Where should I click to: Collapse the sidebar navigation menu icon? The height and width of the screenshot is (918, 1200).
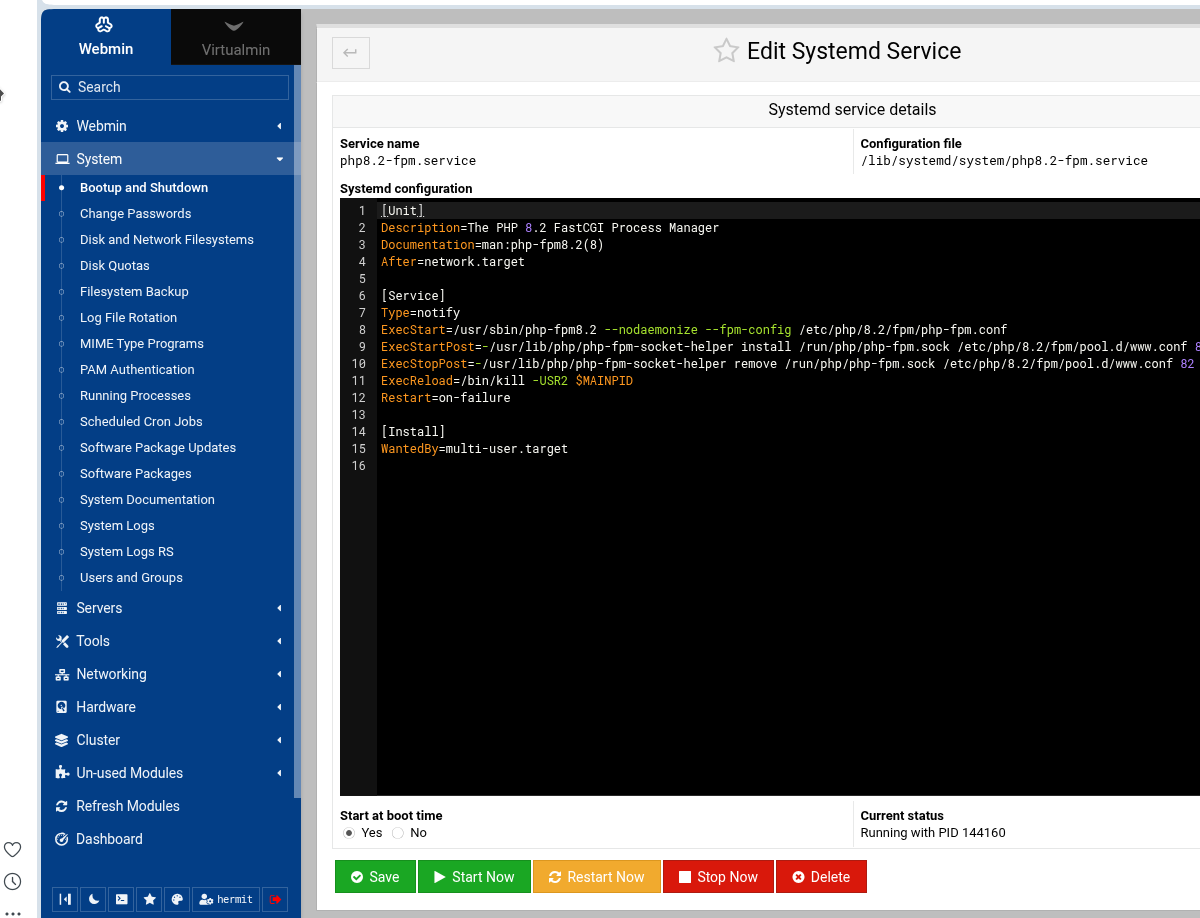coord(65,899)
